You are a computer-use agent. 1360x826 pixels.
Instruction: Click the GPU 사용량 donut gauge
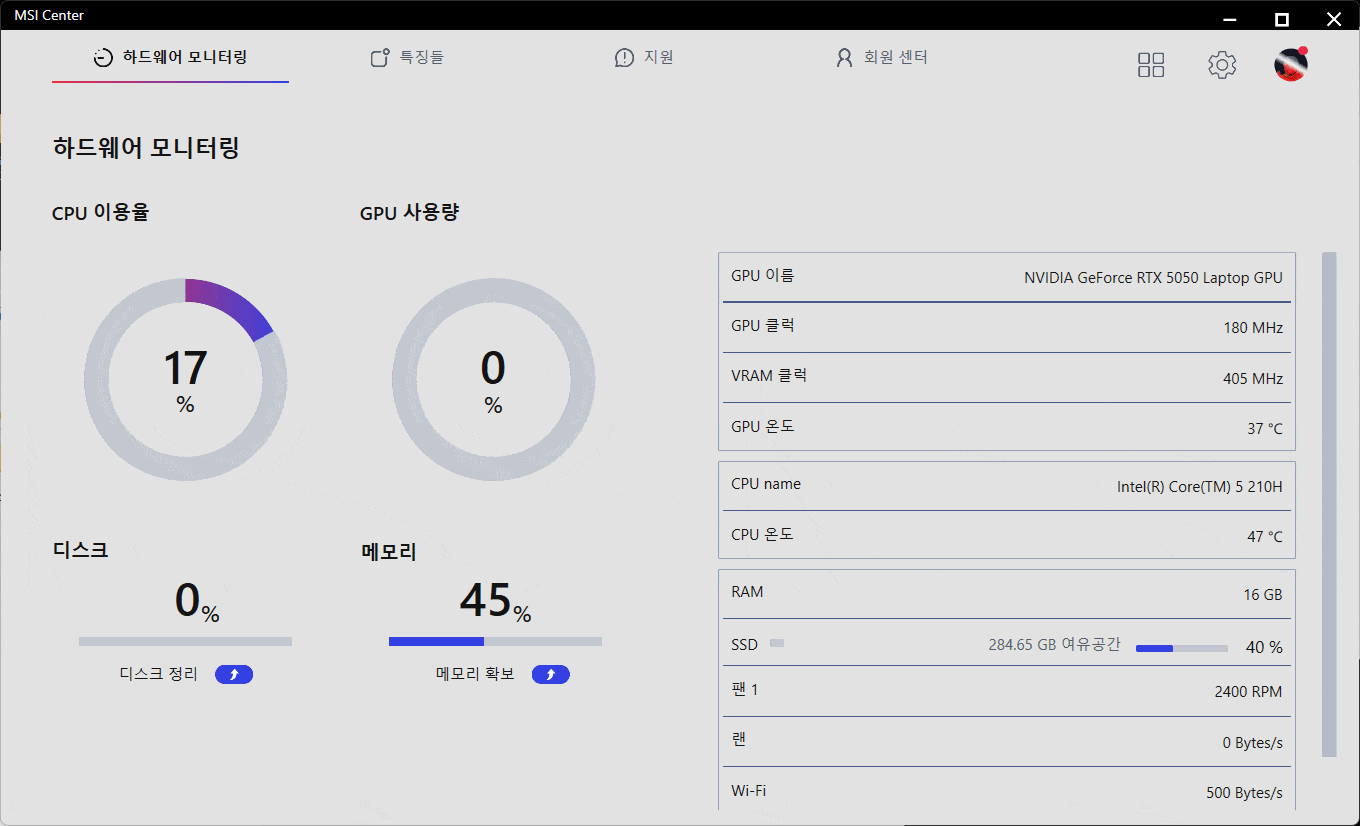493,379
